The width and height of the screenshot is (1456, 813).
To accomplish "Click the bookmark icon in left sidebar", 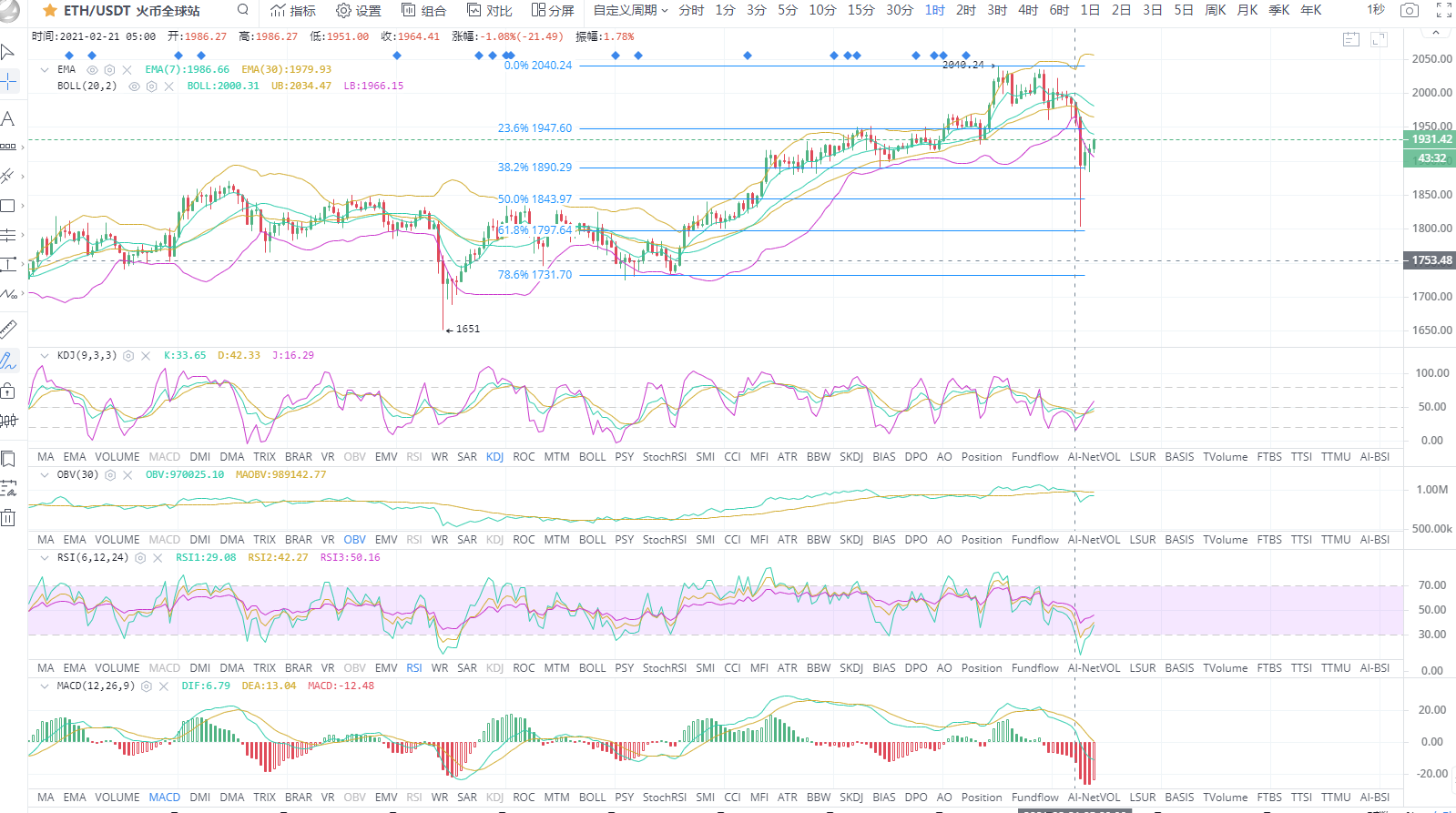I will [x=8, y=459].
